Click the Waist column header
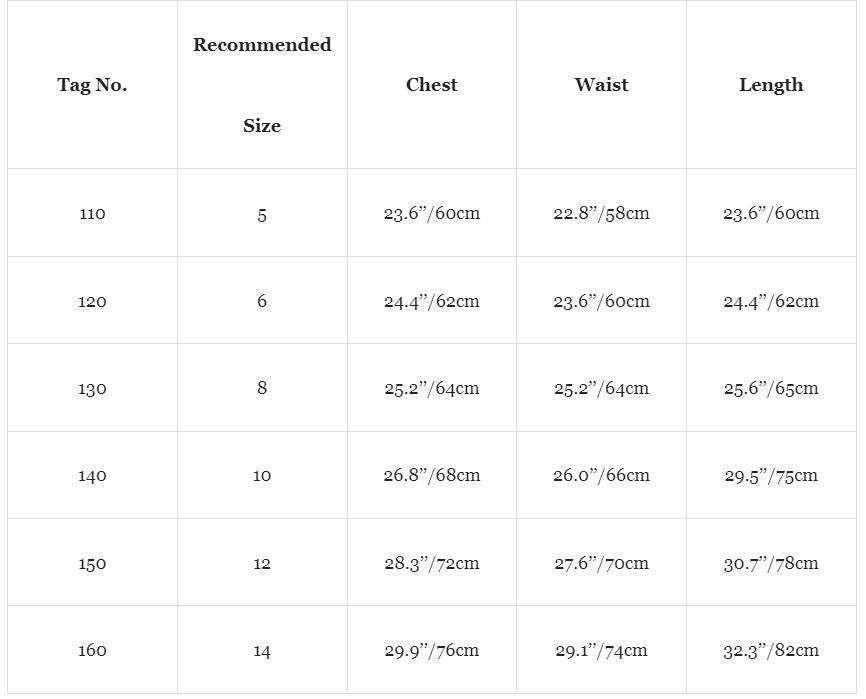Screen dimensions: 866x699 (601, 85)
